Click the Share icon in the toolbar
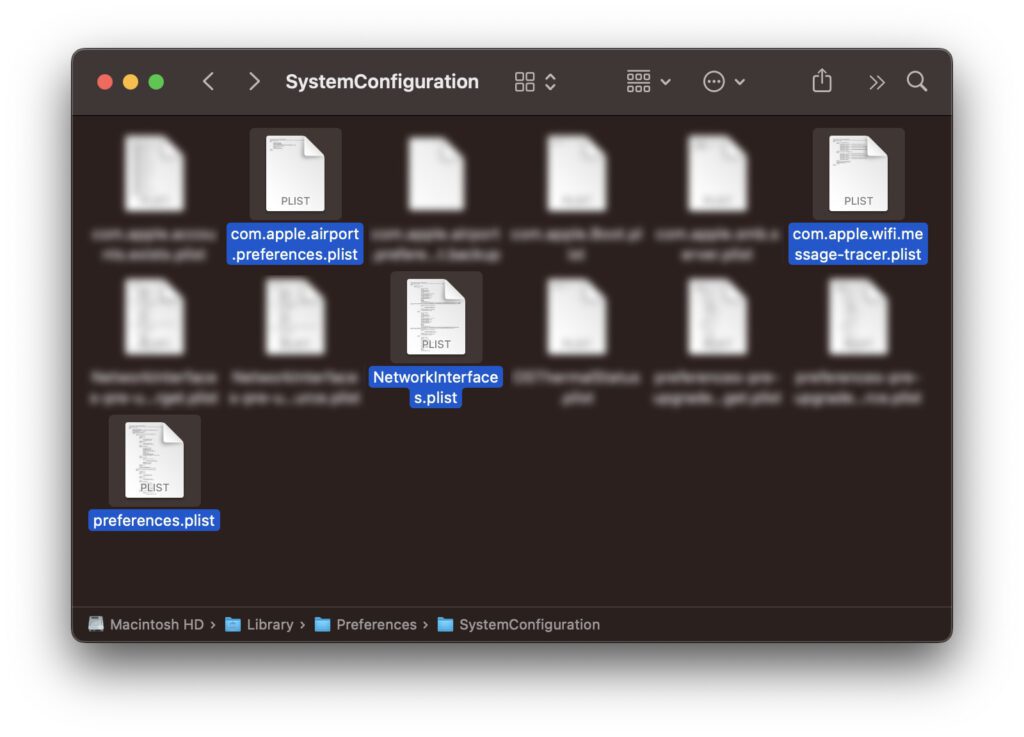Image resolution: width=1024 pixels, height=737 pixels. (821, 82)
